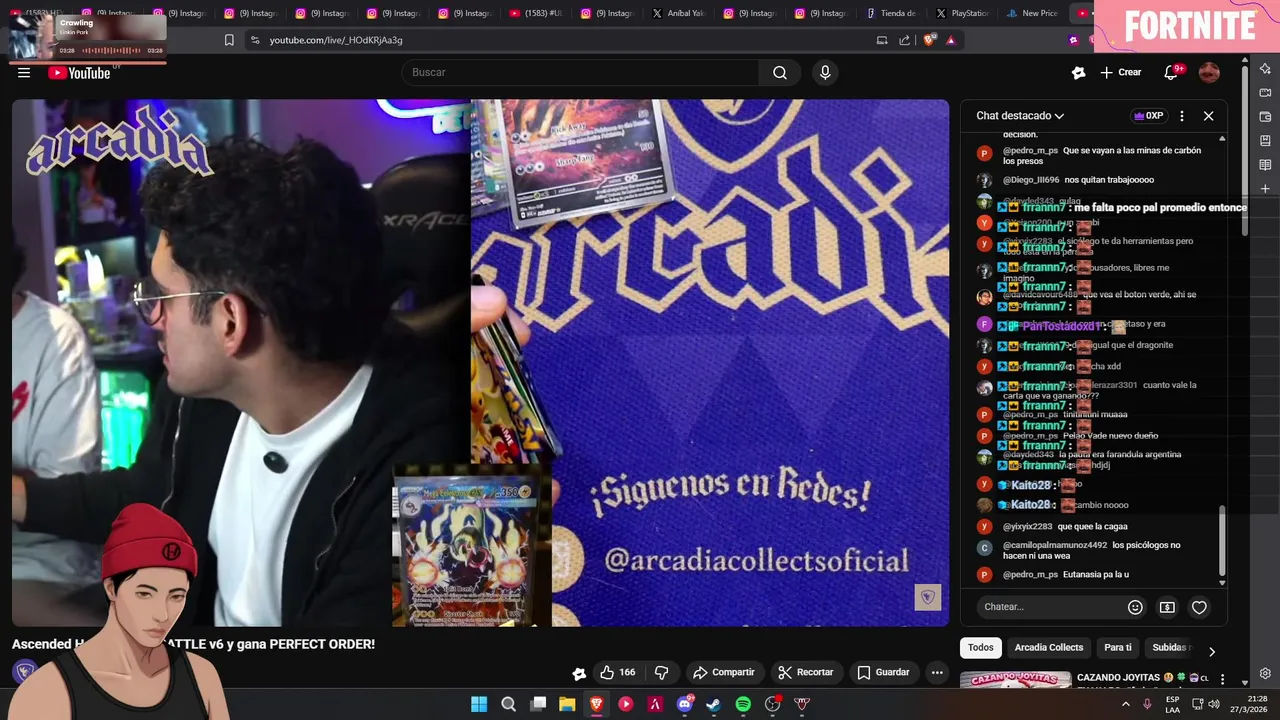Select the Arcadia Collects filter chip

[1049, 648]
